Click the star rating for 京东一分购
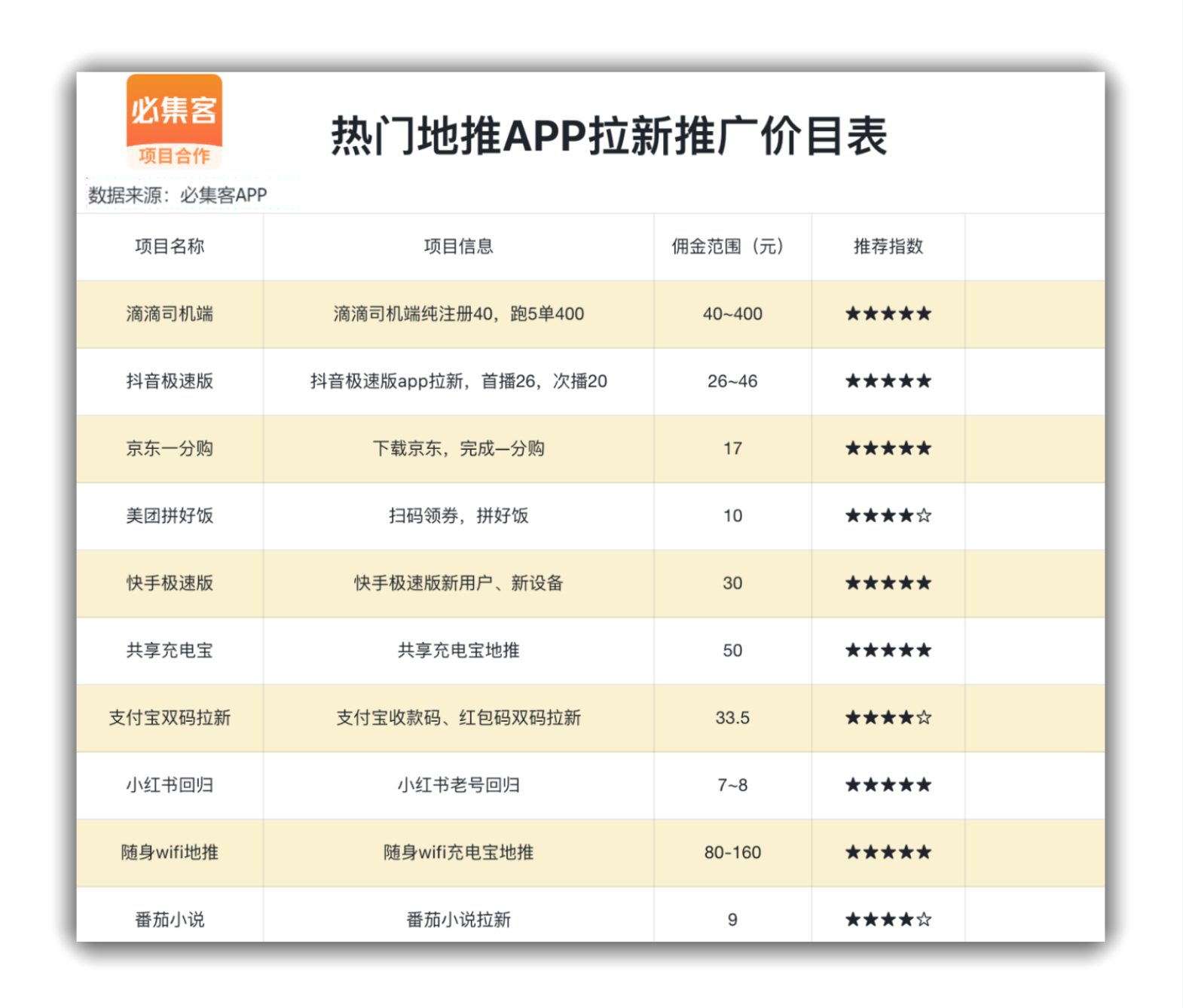 tap(888, 449)
